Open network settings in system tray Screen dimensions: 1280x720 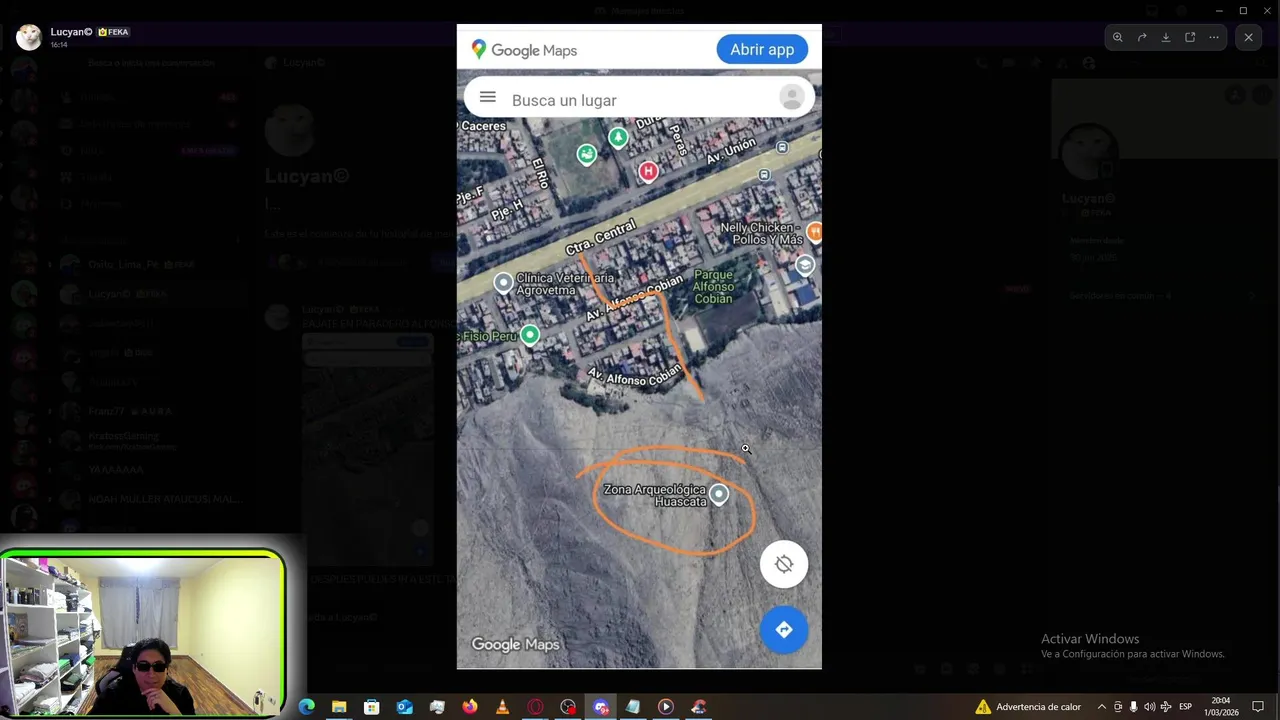(x=1166, y=707)
